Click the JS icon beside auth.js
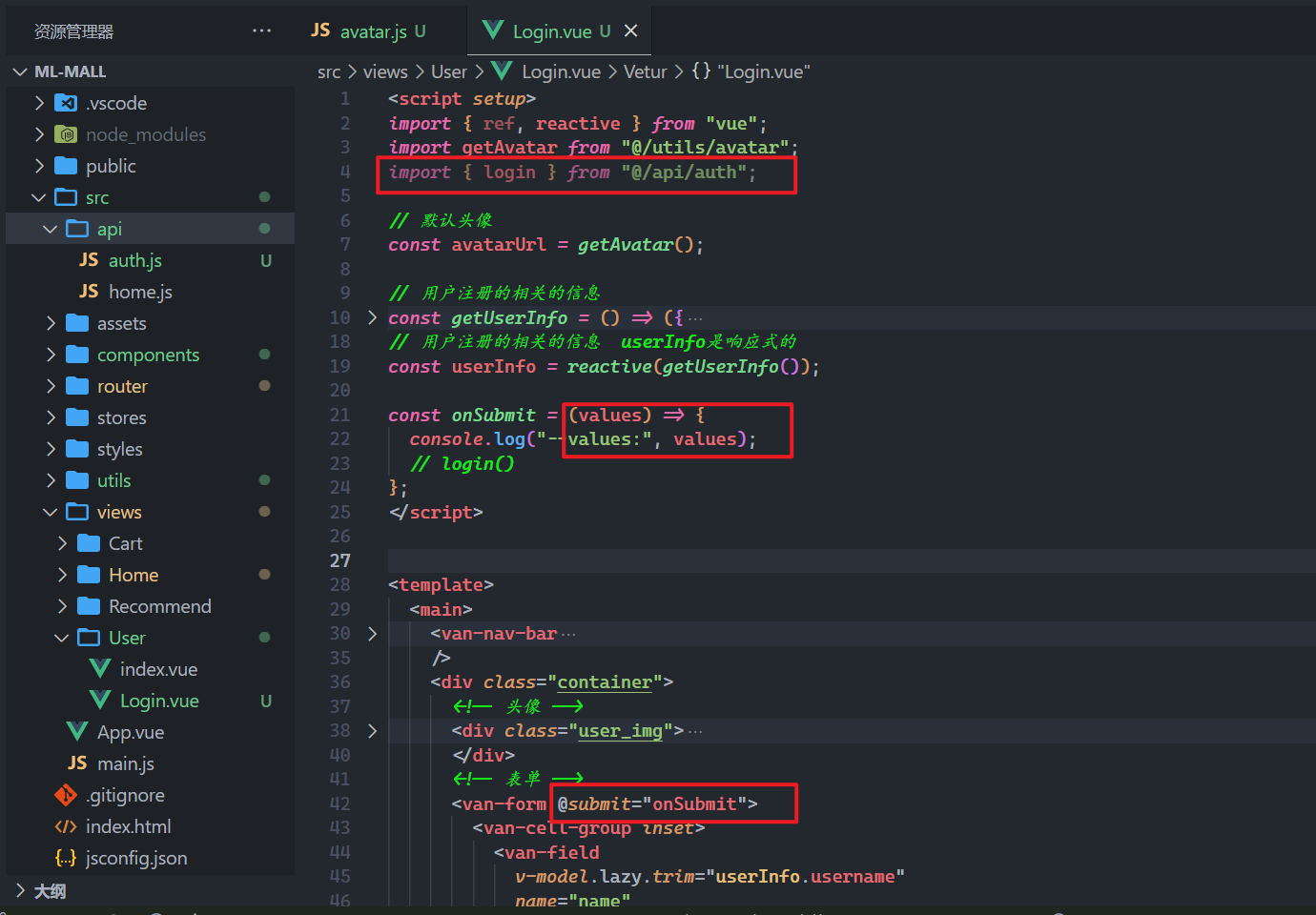The image size is (1316, 915). (x=89, y=260)
